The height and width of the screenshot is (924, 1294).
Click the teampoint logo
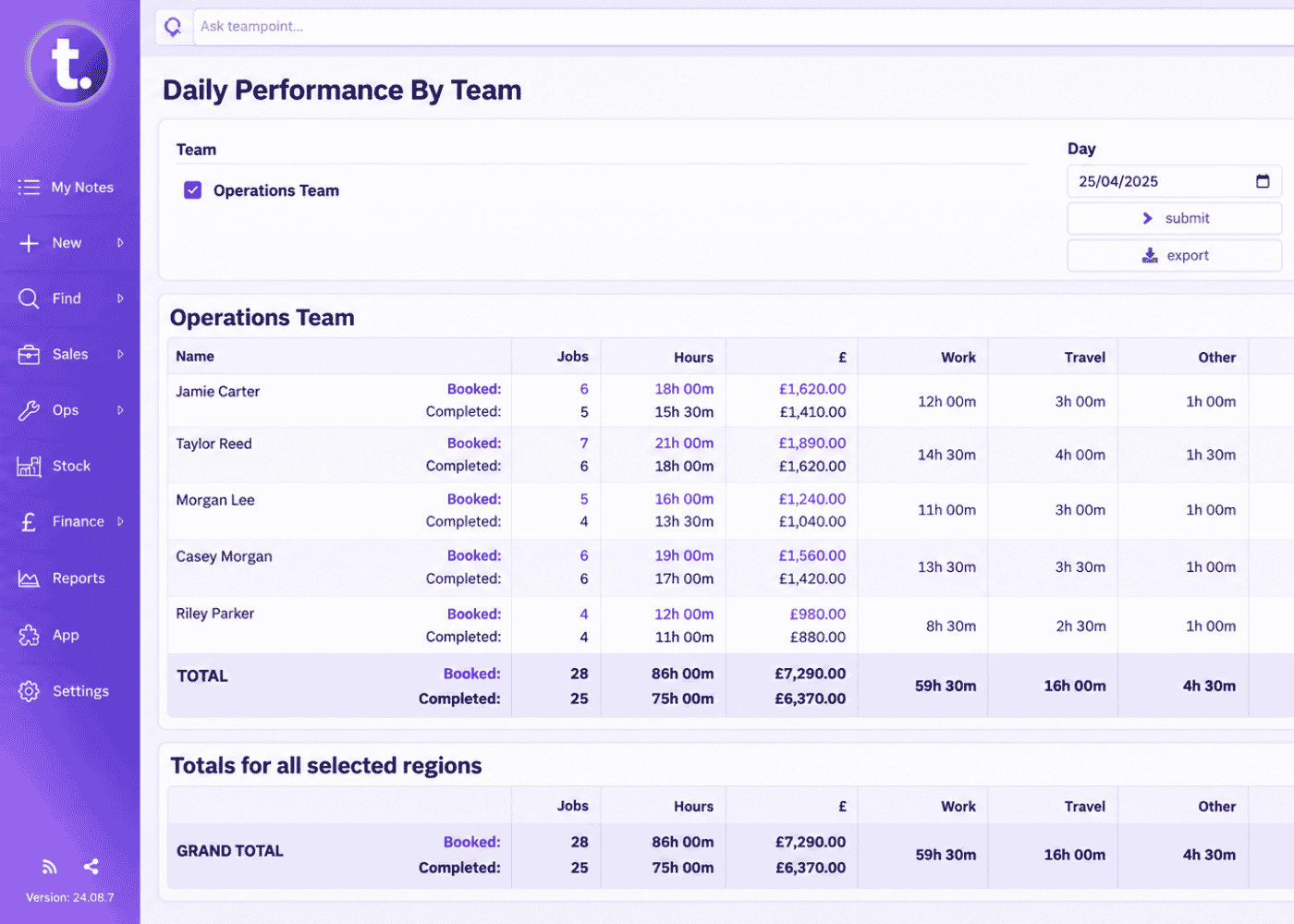pos(69,64)
